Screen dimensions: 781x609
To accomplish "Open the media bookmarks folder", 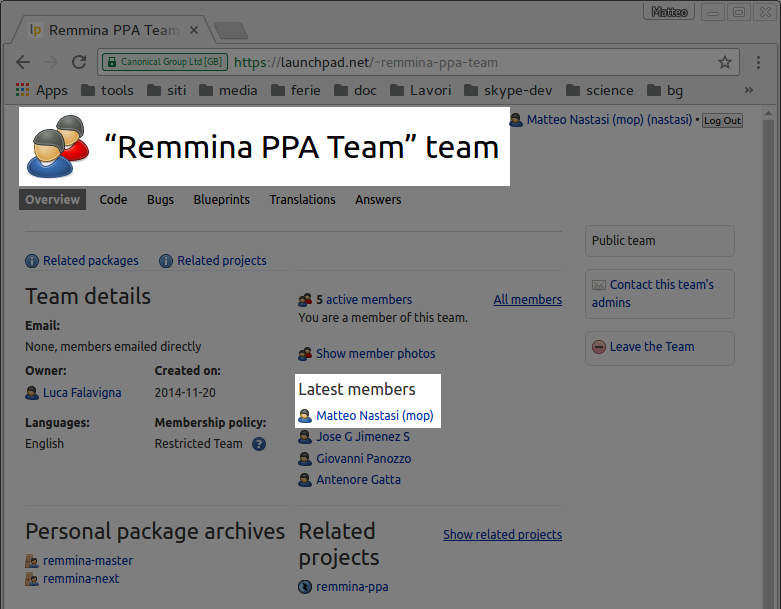I will pos(228,90).
